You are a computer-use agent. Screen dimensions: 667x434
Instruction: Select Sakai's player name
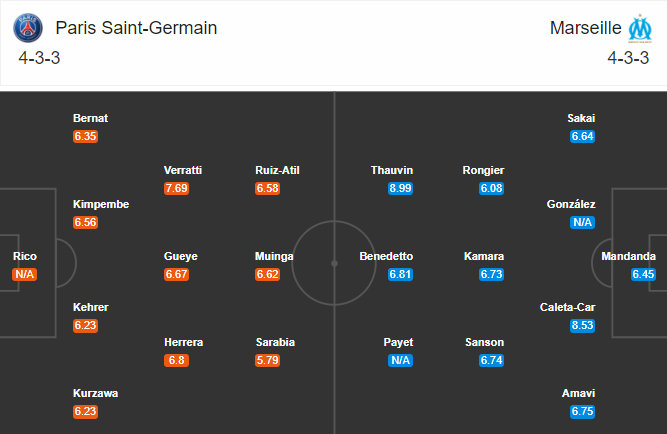click(581, 118)
